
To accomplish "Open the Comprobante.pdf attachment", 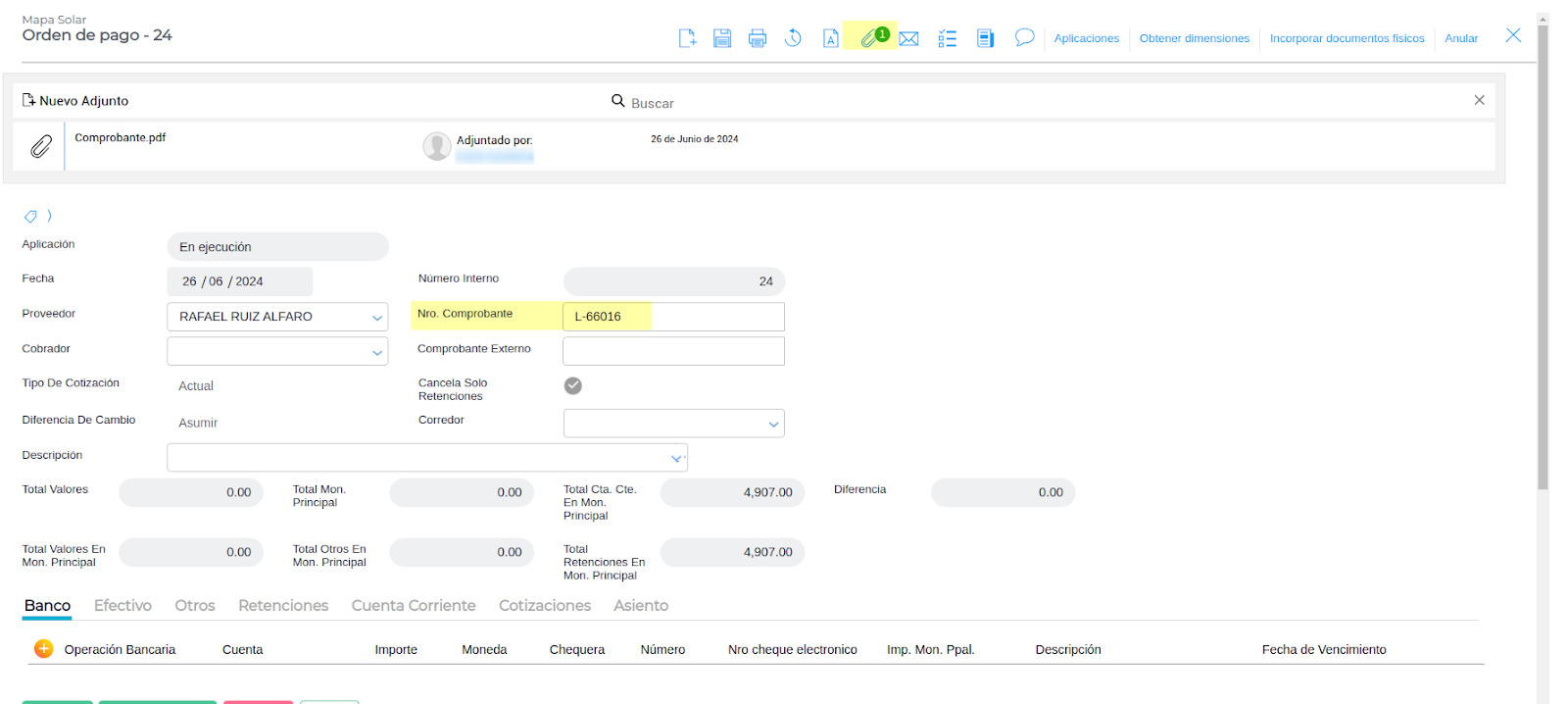I will click(x=121, y=138).
